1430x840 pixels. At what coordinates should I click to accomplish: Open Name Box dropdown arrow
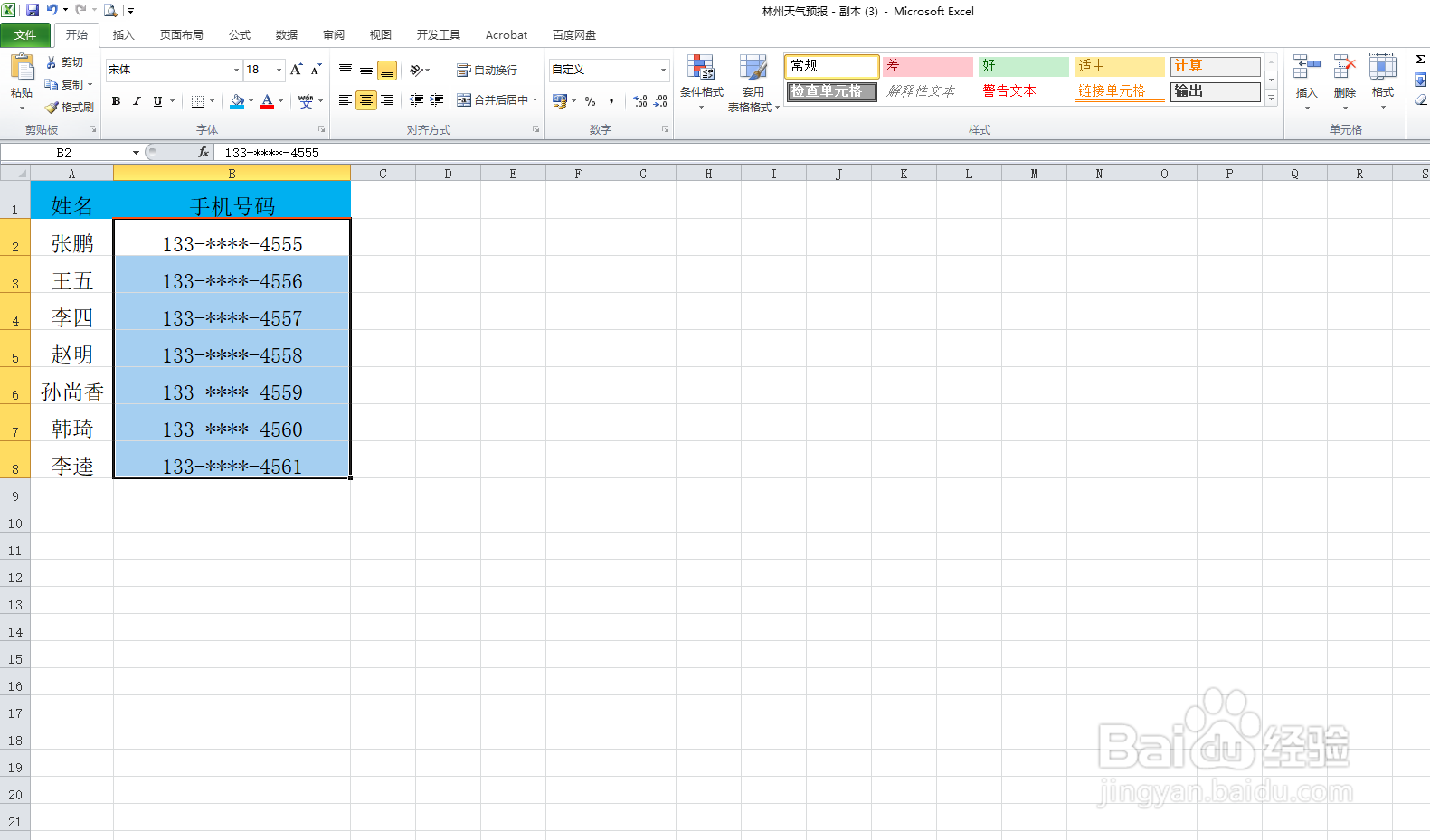pos(136,153)
